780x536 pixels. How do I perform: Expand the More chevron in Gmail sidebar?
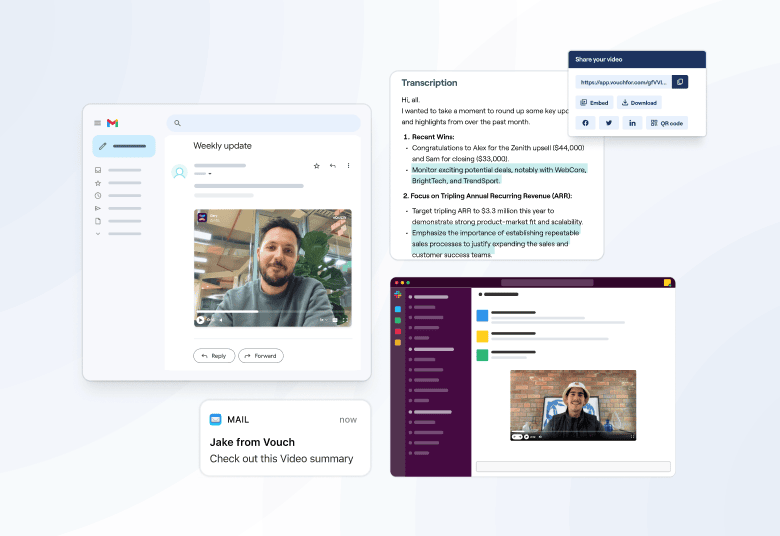coord(98,233)
